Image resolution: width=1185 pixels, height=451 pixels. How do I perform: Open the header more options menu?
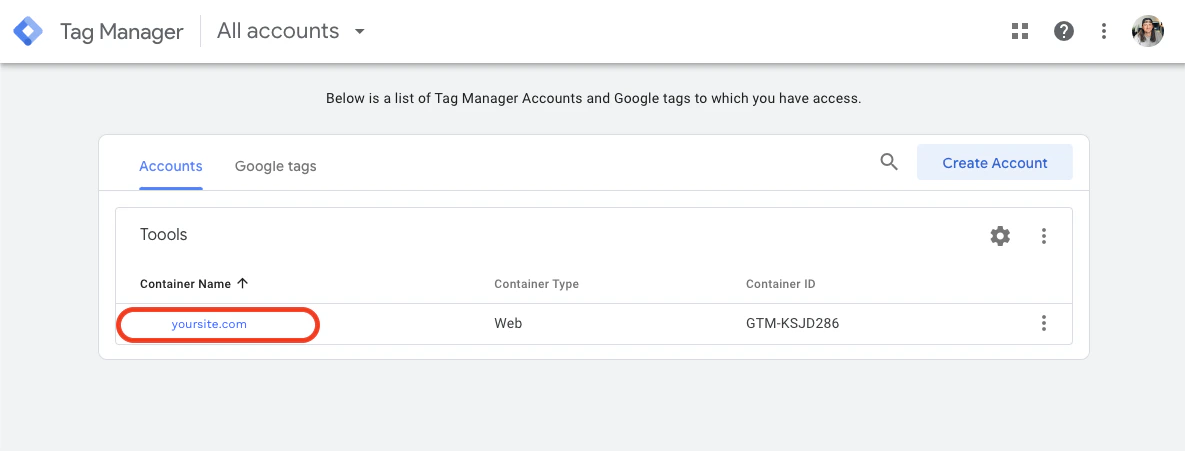click(x=1104, y=31)
